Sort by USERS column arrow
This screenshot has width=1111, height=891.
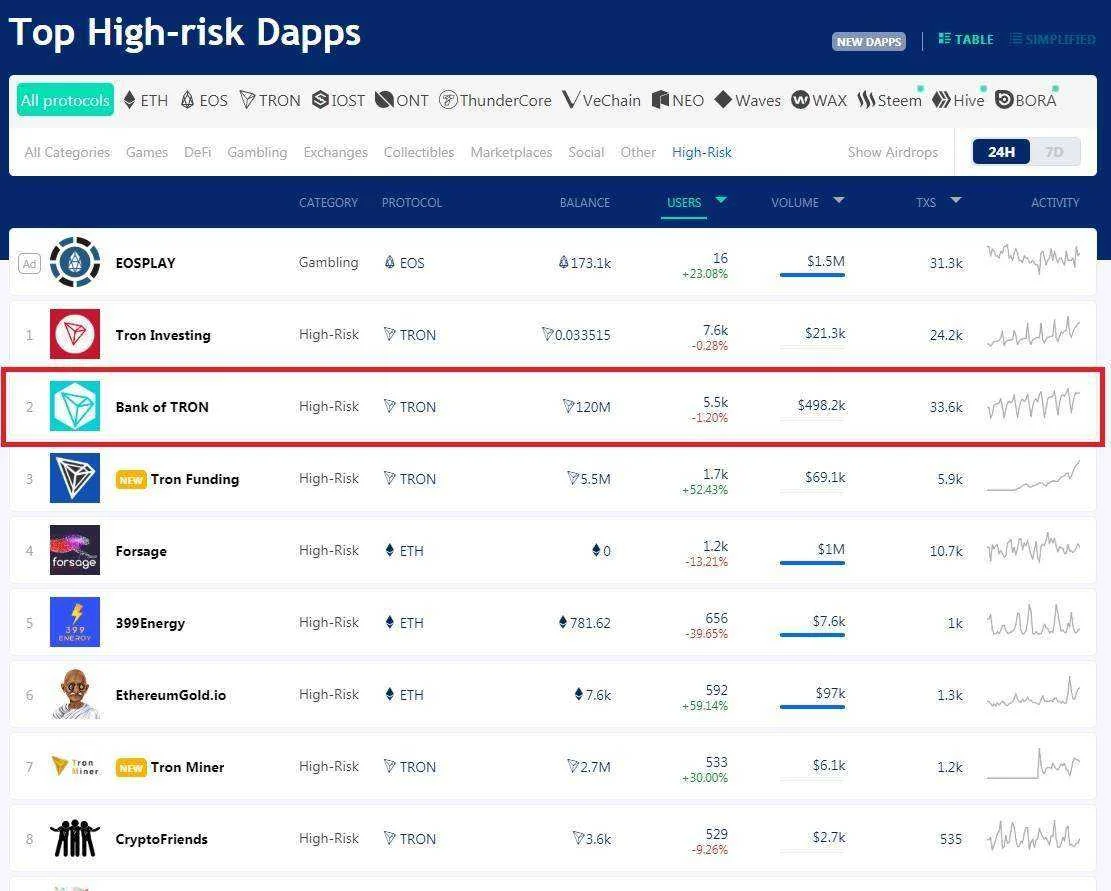[721, 200]
